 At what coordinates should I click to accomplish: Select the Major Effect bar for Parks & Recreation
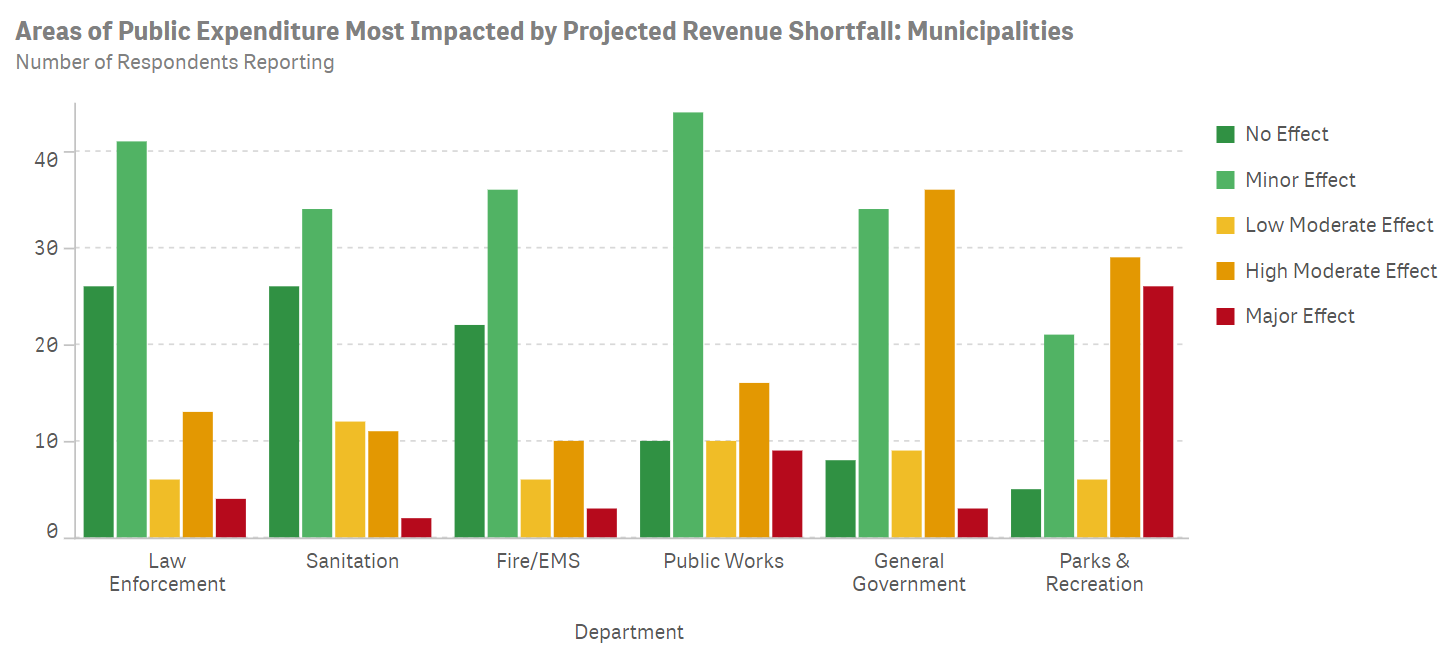(1158, 412)
